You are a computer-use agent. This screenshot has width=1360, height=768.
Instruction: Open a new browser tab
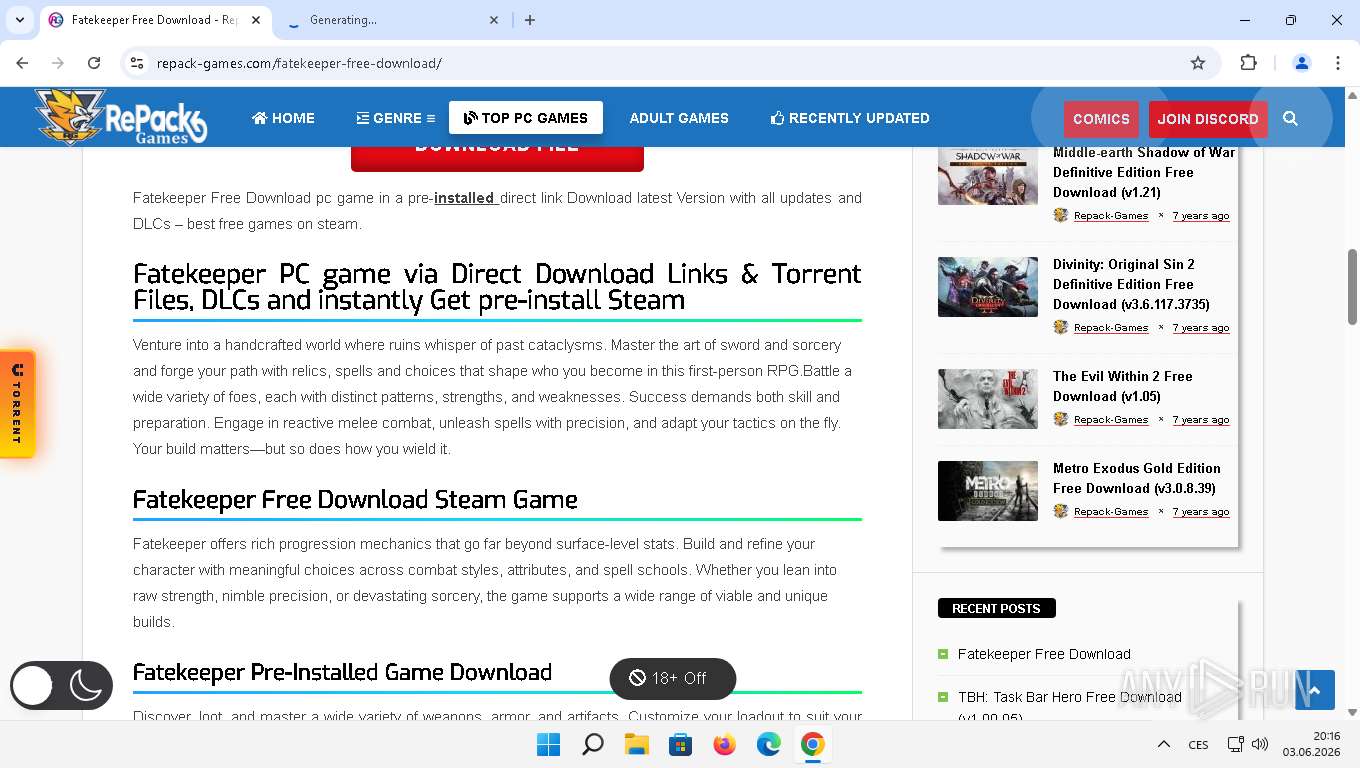[x=530, y=20]
